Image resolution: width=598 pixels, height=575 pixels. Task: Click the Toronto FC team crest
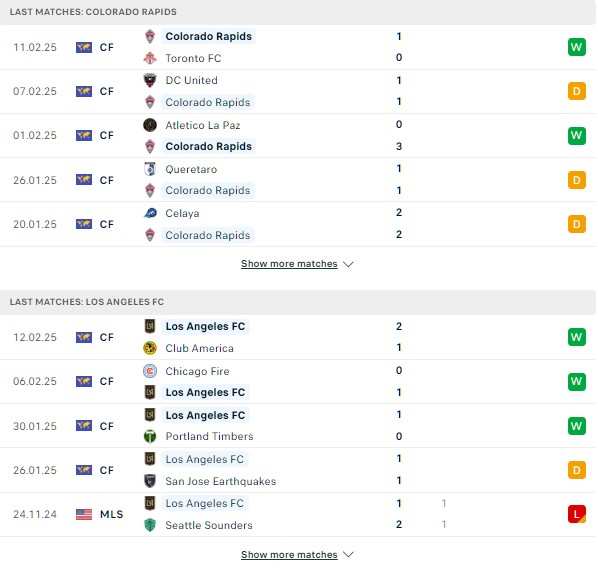click(150, 58)
